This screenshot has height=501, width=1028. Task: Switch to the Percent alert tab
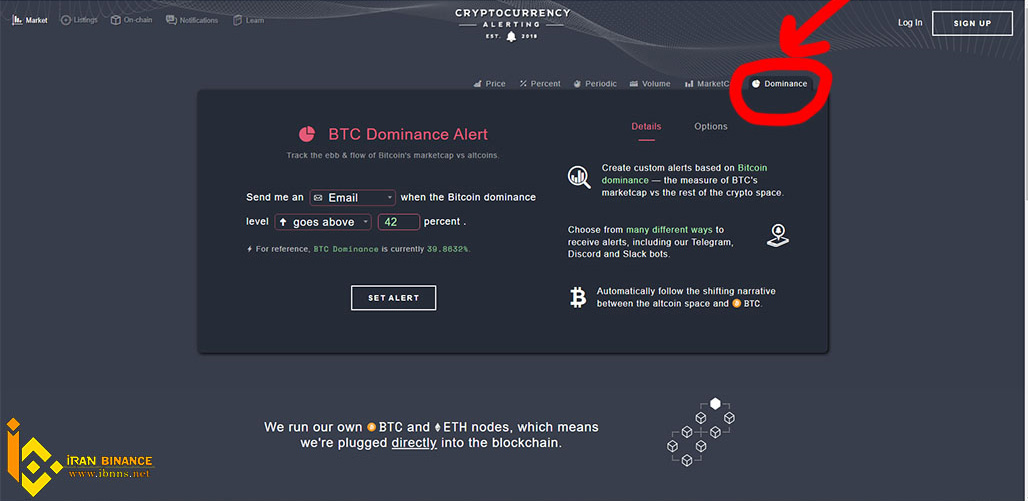click(540, 84)
